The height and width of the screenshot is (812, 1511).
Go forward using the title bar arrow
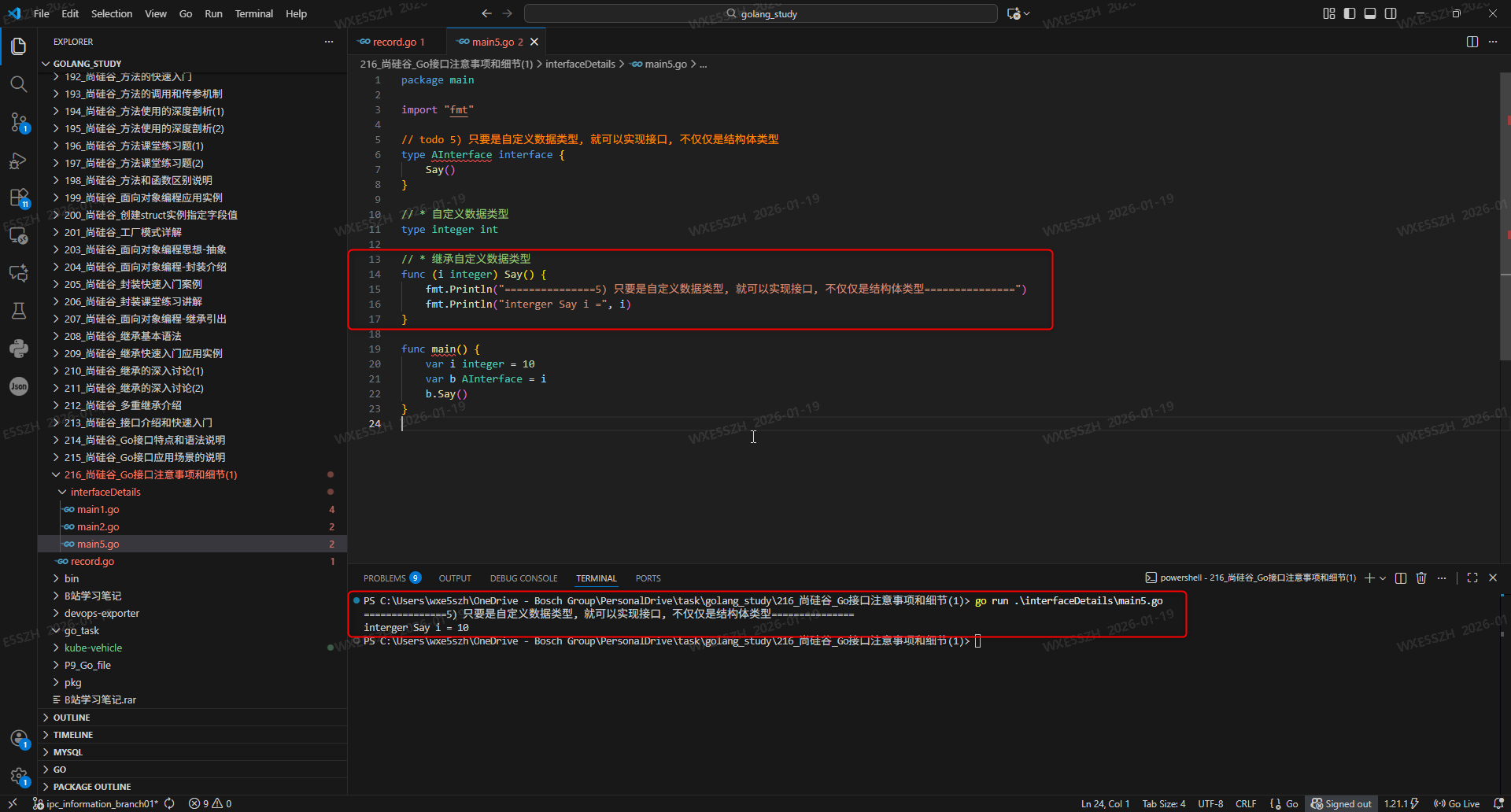tap(508, 13)
